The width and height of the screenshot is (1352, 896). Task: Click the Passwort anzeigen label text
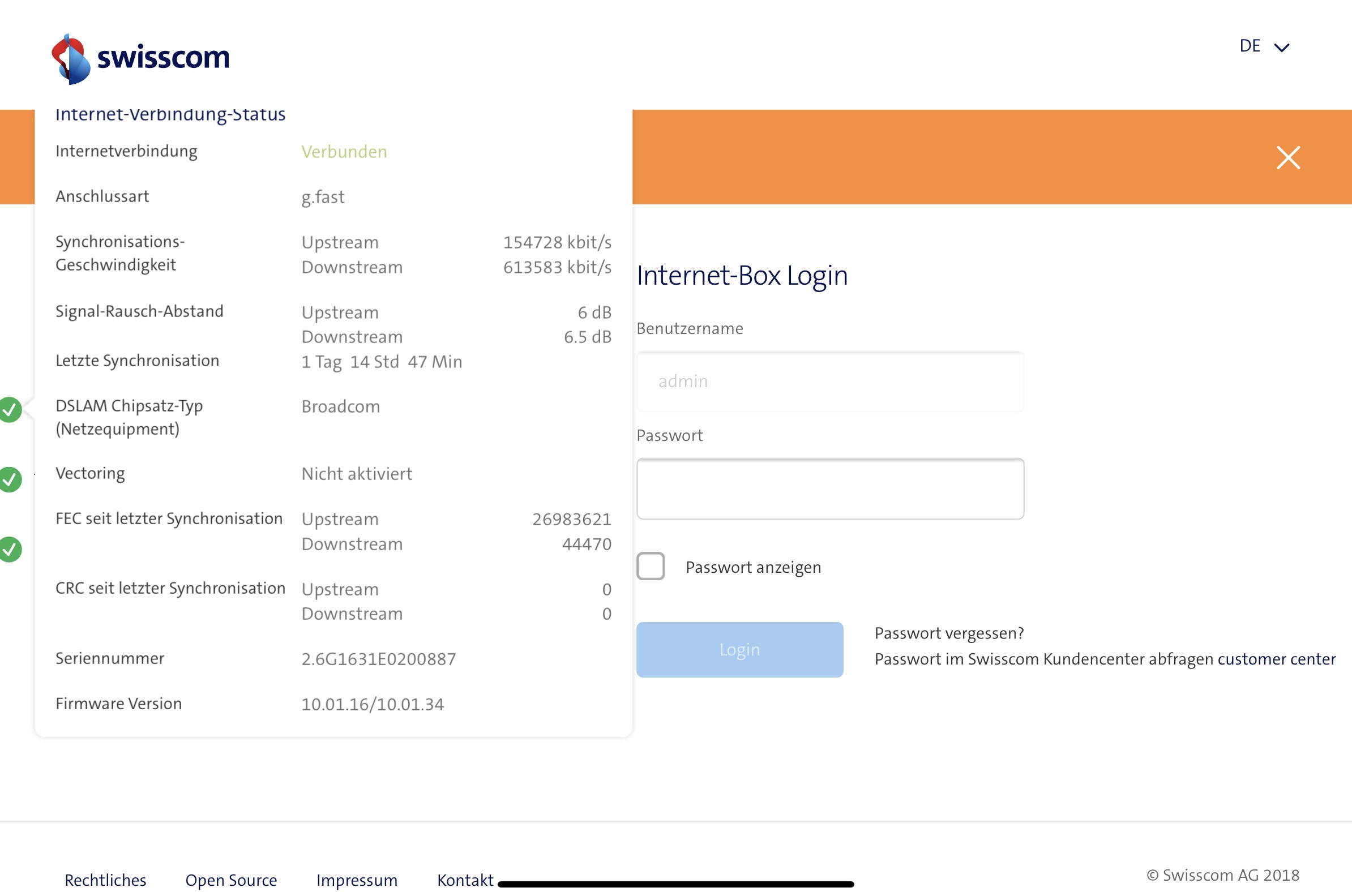[x=752, y=567]
